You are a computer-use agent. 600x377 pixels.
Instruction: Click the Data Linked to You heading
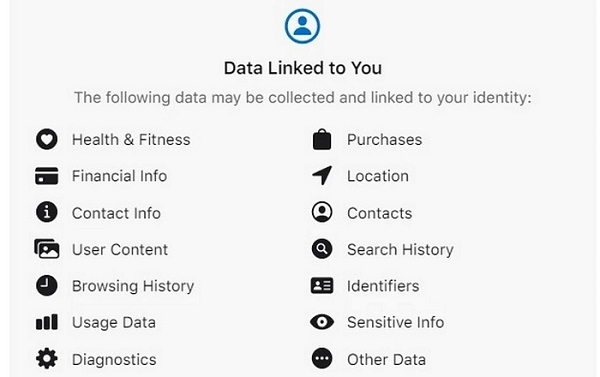pyautogui.click(x=303, y=68)
